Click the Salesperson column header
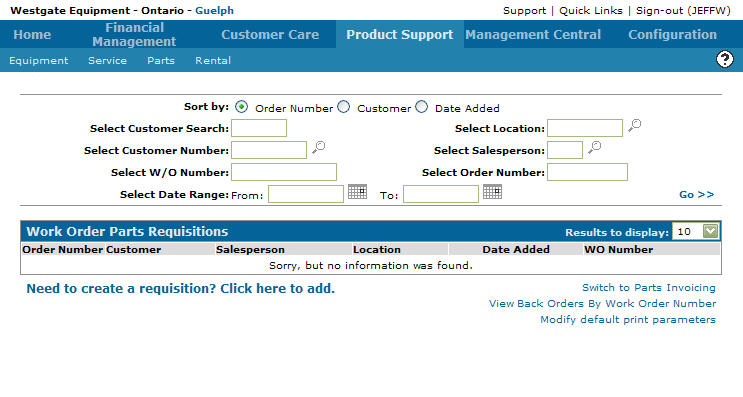Image resolution: width=743 pixels, height=397 pixels. (250, 249)
